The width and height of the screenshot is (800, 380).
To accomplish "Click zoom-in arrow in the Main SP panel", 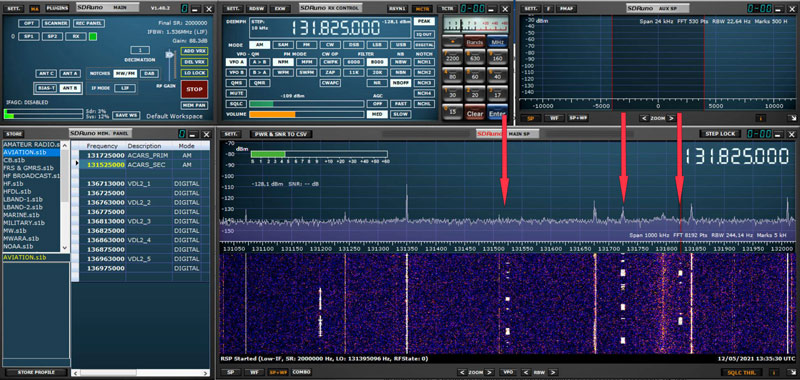I will click(489, 372).
